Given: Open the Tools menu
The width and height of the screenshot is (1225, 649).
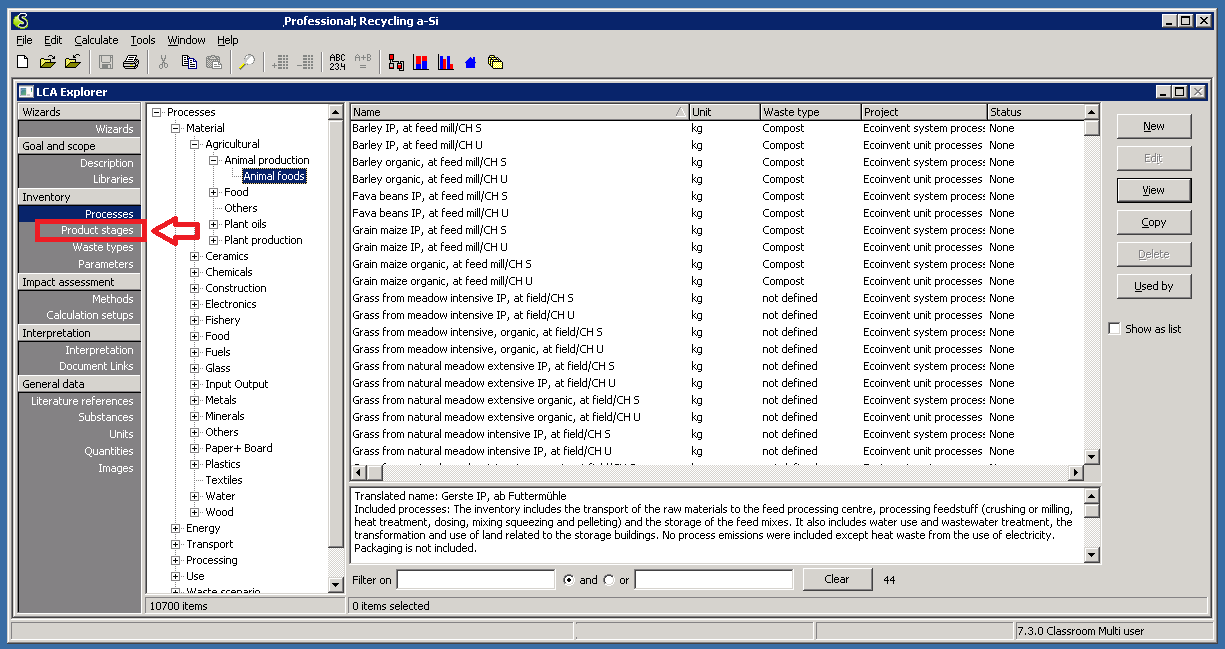Looking at the screenshot, I should click(143, 40).
